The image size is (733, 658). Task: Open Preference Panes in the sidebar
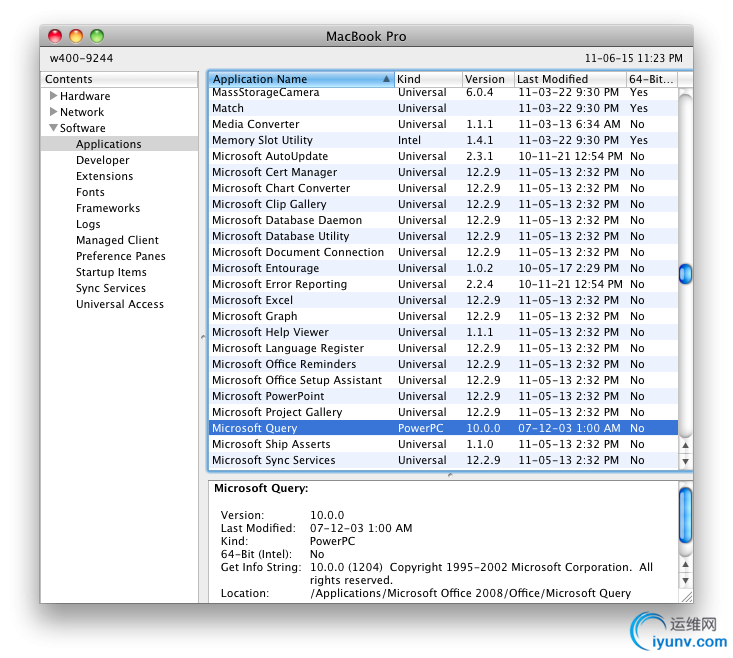121,256
